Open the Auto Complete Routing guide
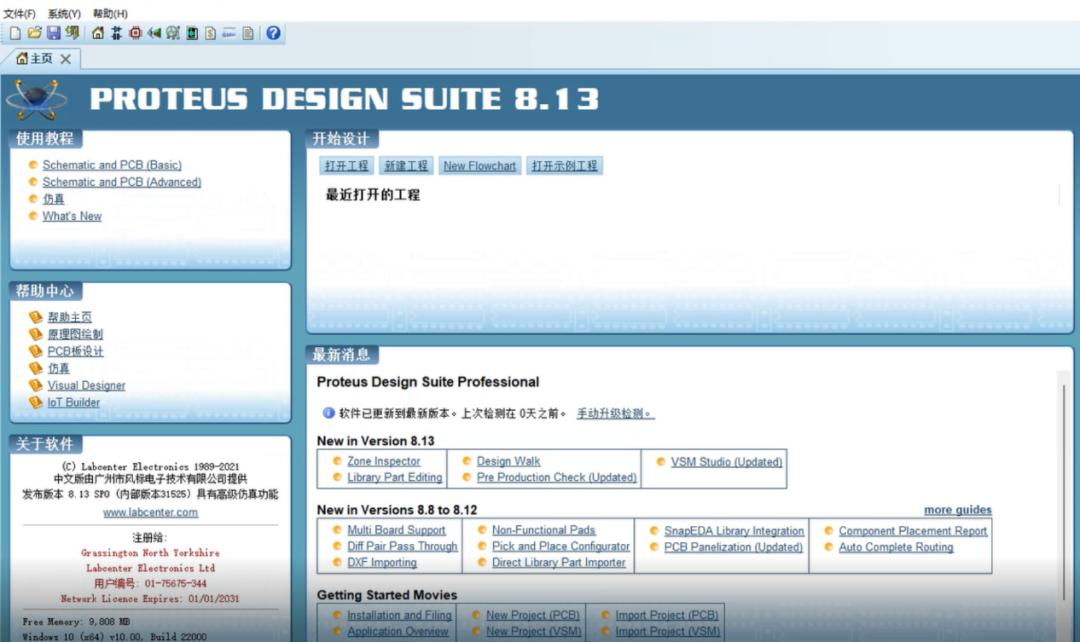 pos(896,547)
